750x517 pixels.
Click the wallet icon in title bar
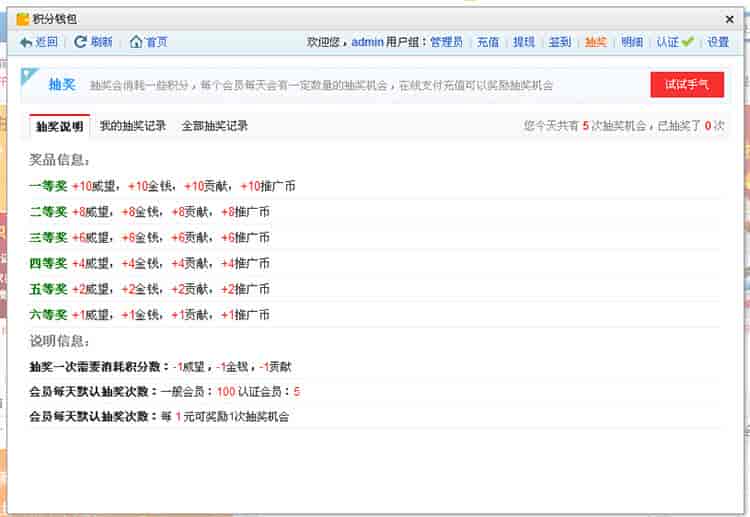tap(22, 19)
